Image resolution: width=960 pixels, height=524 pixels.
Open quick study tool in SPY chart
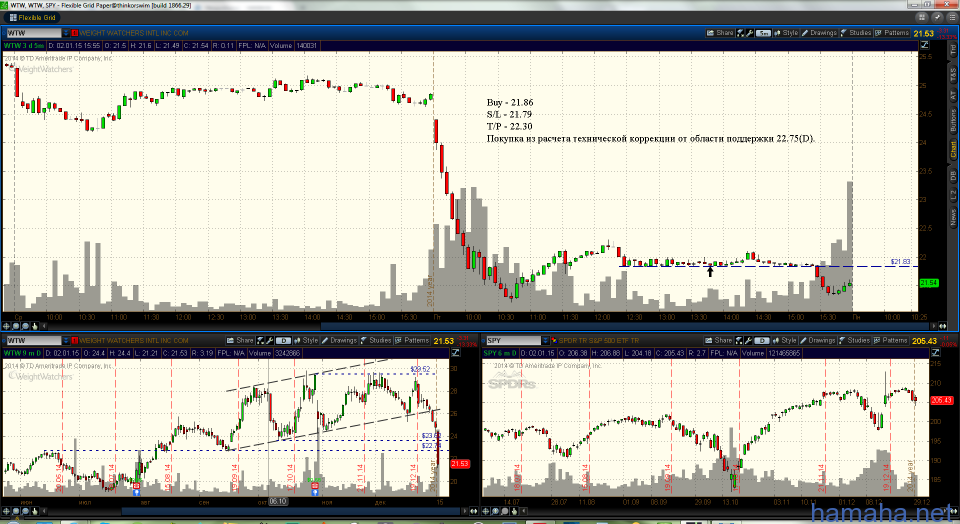738,340
